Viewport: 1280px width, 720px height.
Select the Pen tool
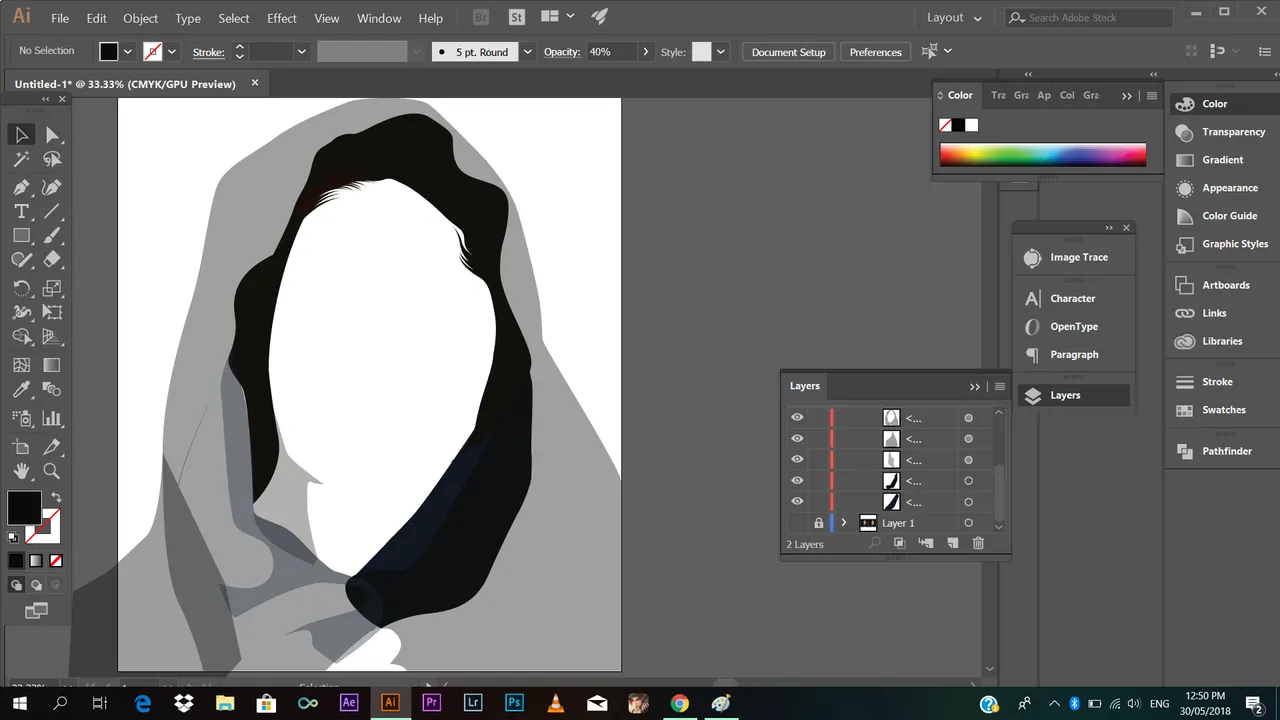point(21,187)
